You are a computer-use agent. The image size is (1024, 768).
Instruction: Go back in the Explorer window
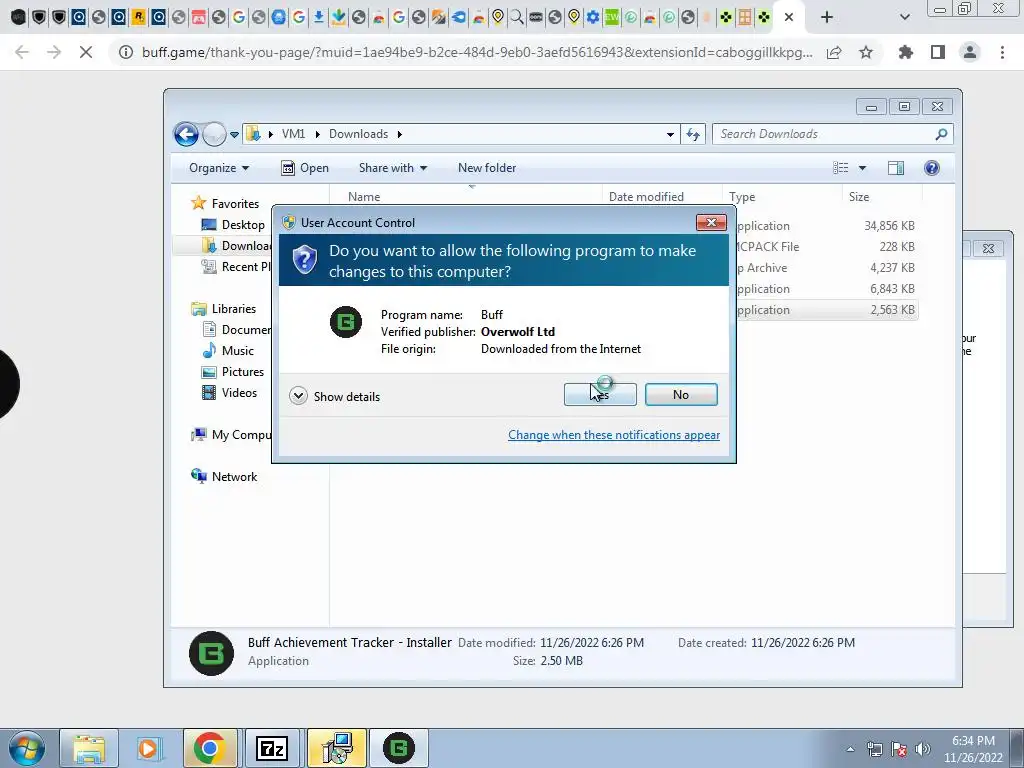(186, 135)
